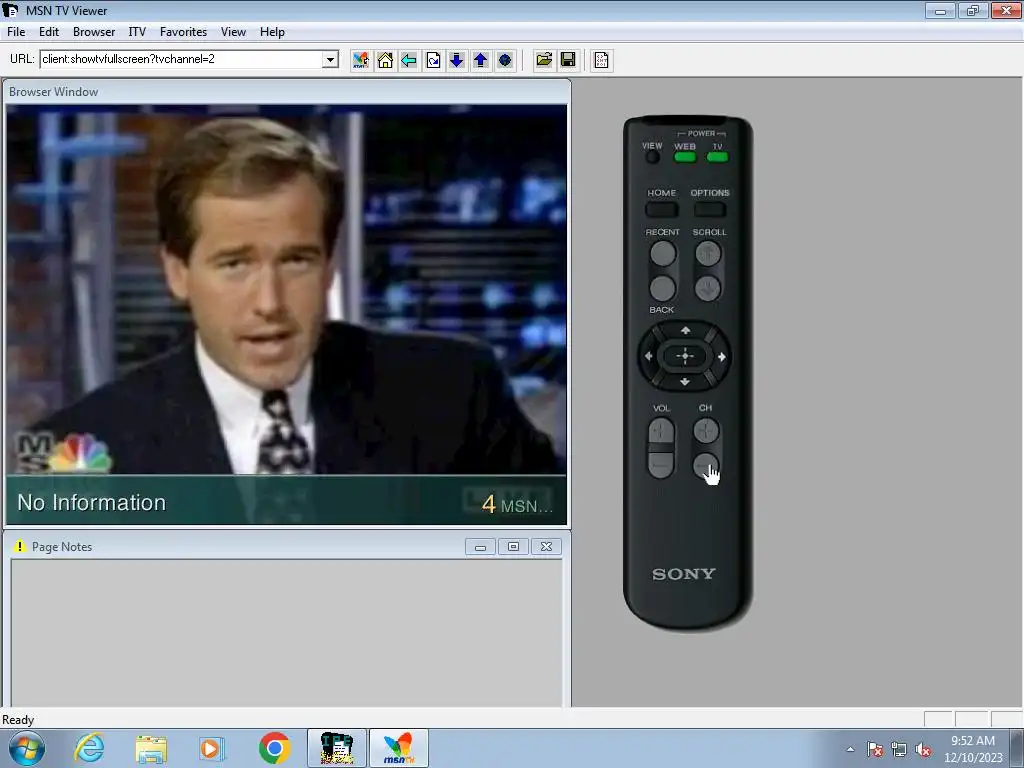Click the blue down arrow toolbar icon
The image size is (1024, 768).
456,60
